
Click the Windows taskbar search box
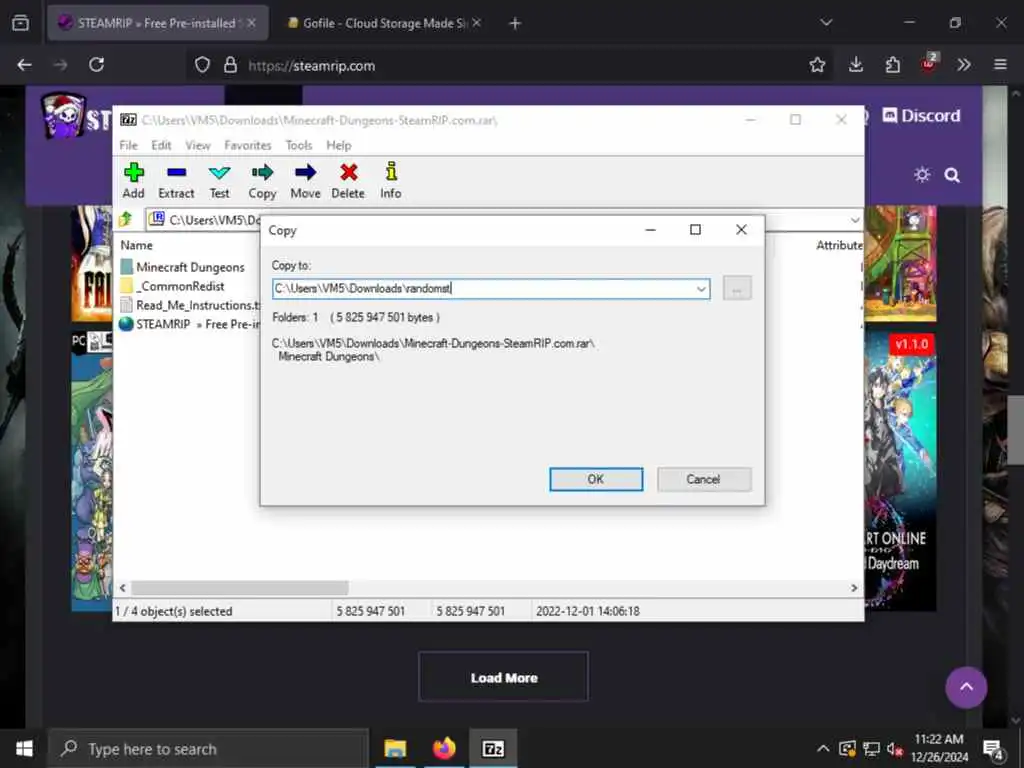pyautogui.click(x=209, y=748)
